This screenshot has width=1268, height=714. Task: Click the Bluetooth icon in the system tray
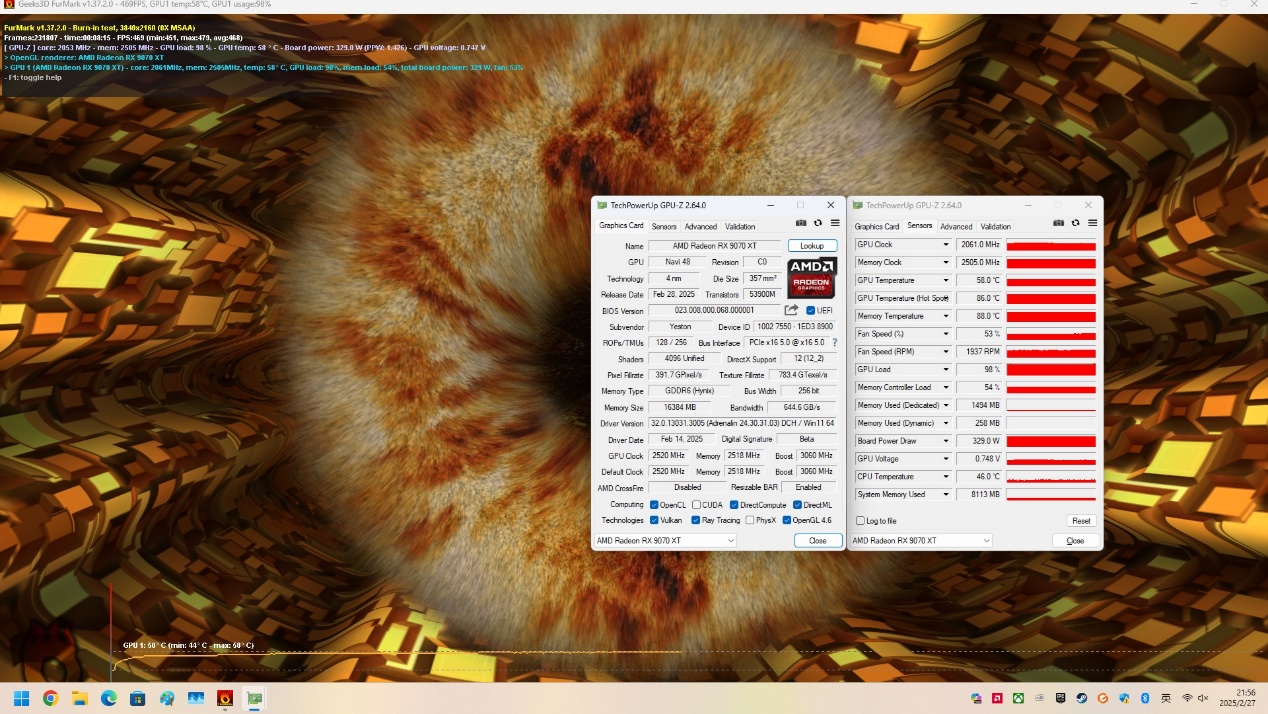pos(1145,698)
